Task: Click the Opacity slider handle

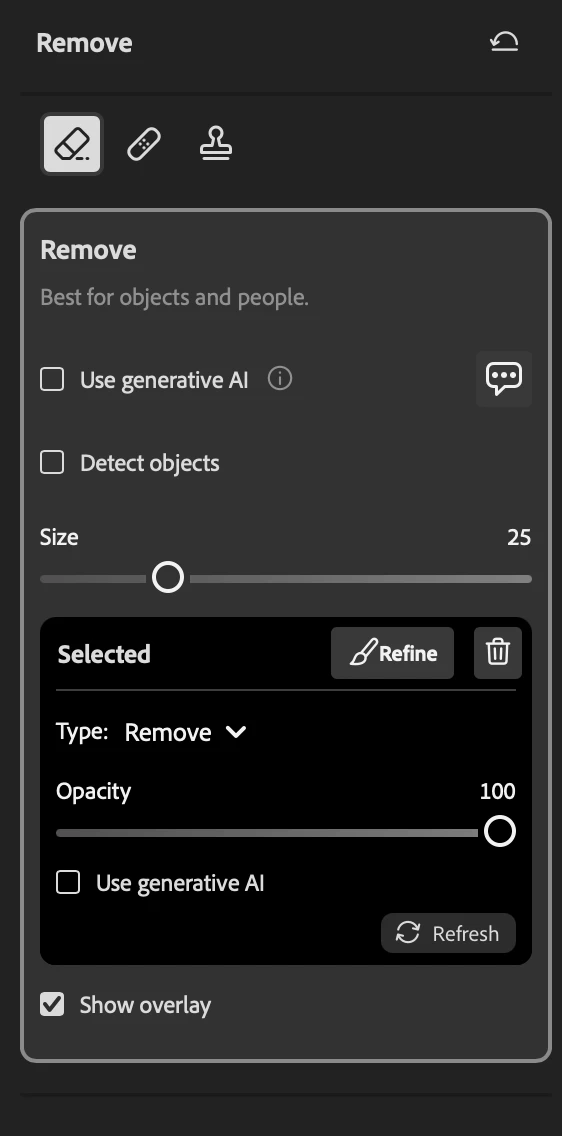Action: click(x=500, y=831)
